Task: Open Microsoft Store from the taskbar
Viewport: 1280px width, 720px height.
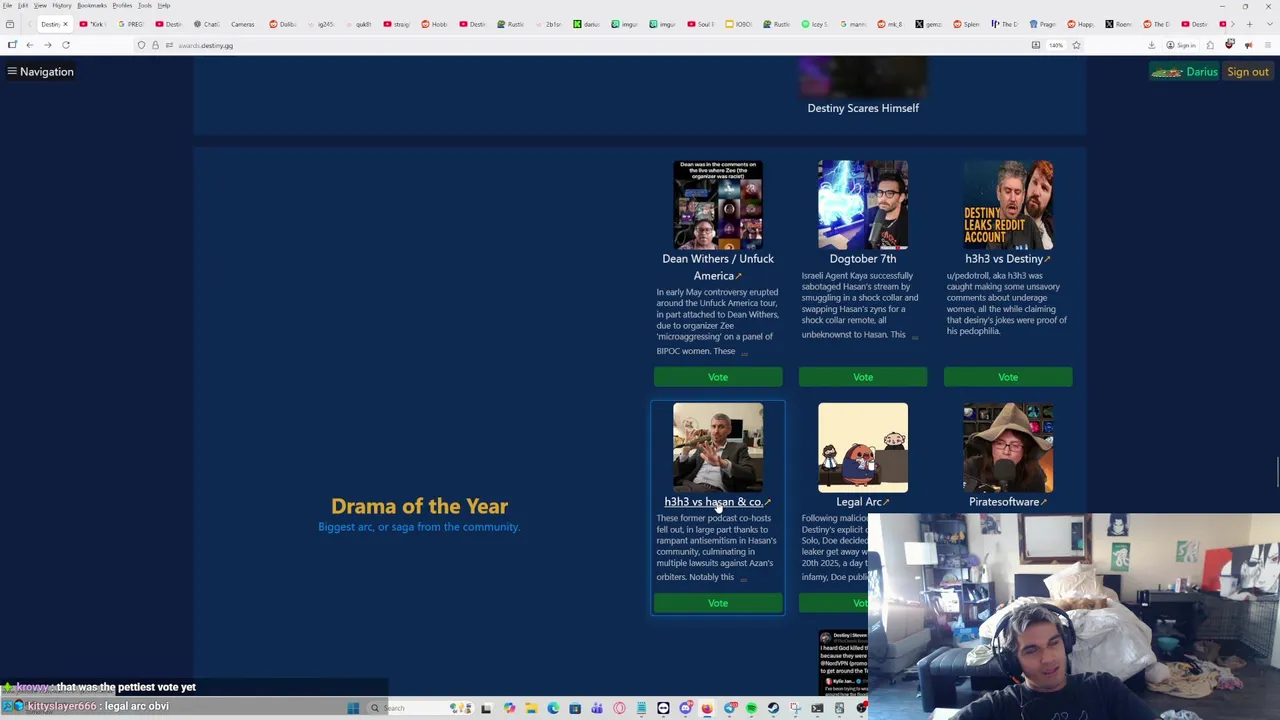Action: coord(575,708)
